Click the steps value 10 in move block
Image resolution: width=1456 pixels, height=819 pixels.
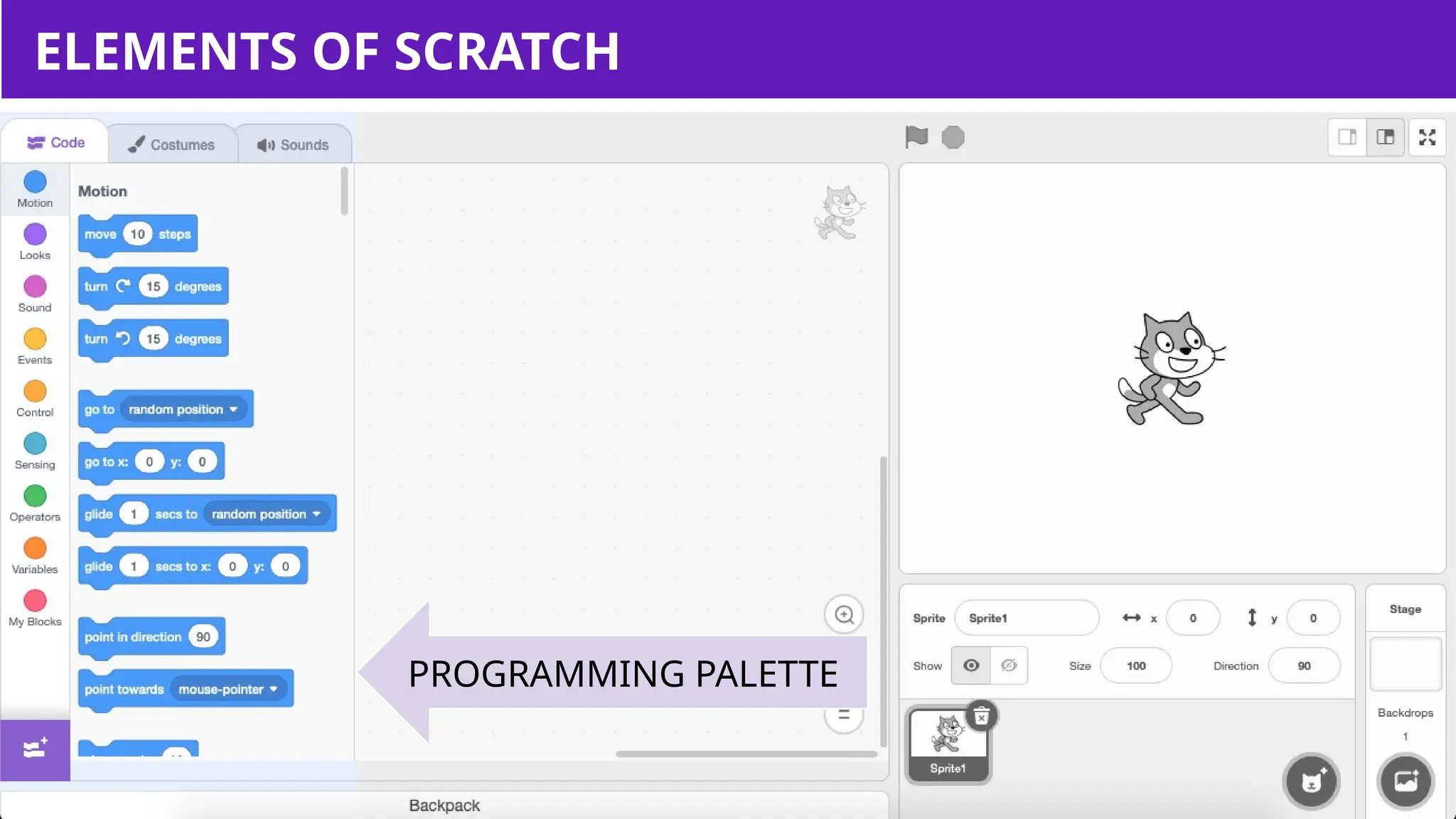pos(137,234)
